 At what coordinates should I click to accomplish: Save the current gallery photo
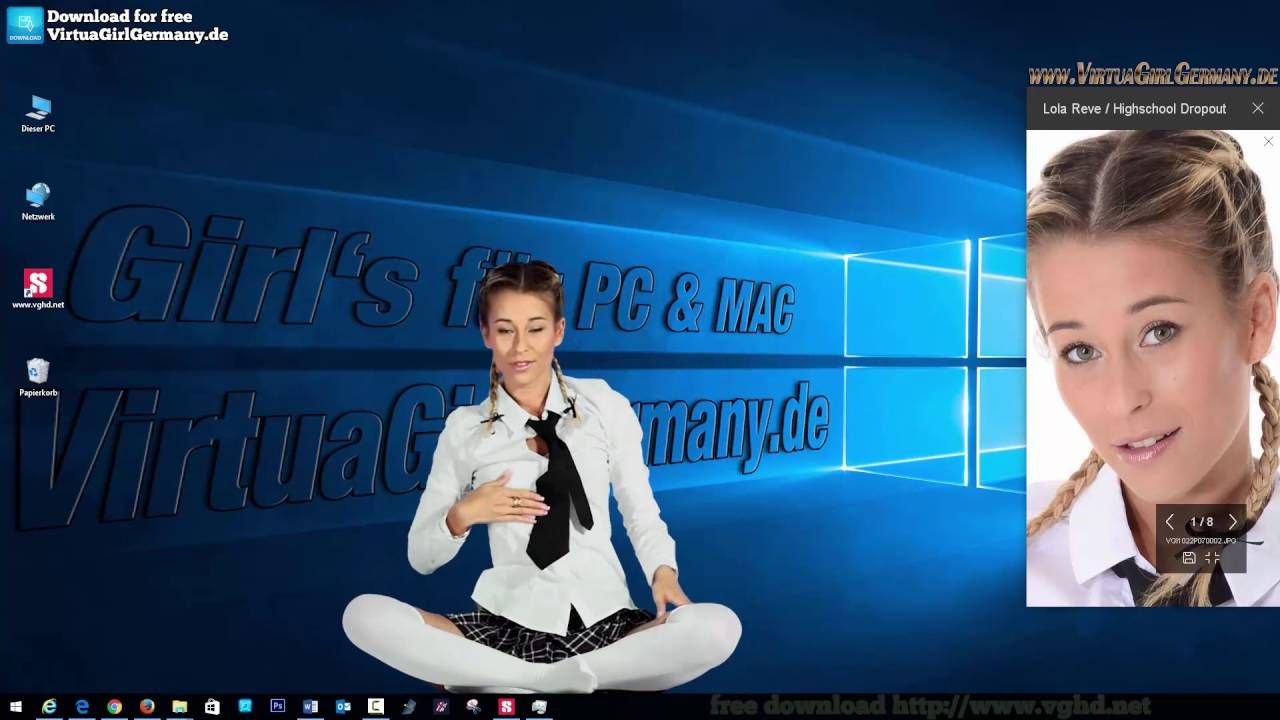coord(1189,558)
